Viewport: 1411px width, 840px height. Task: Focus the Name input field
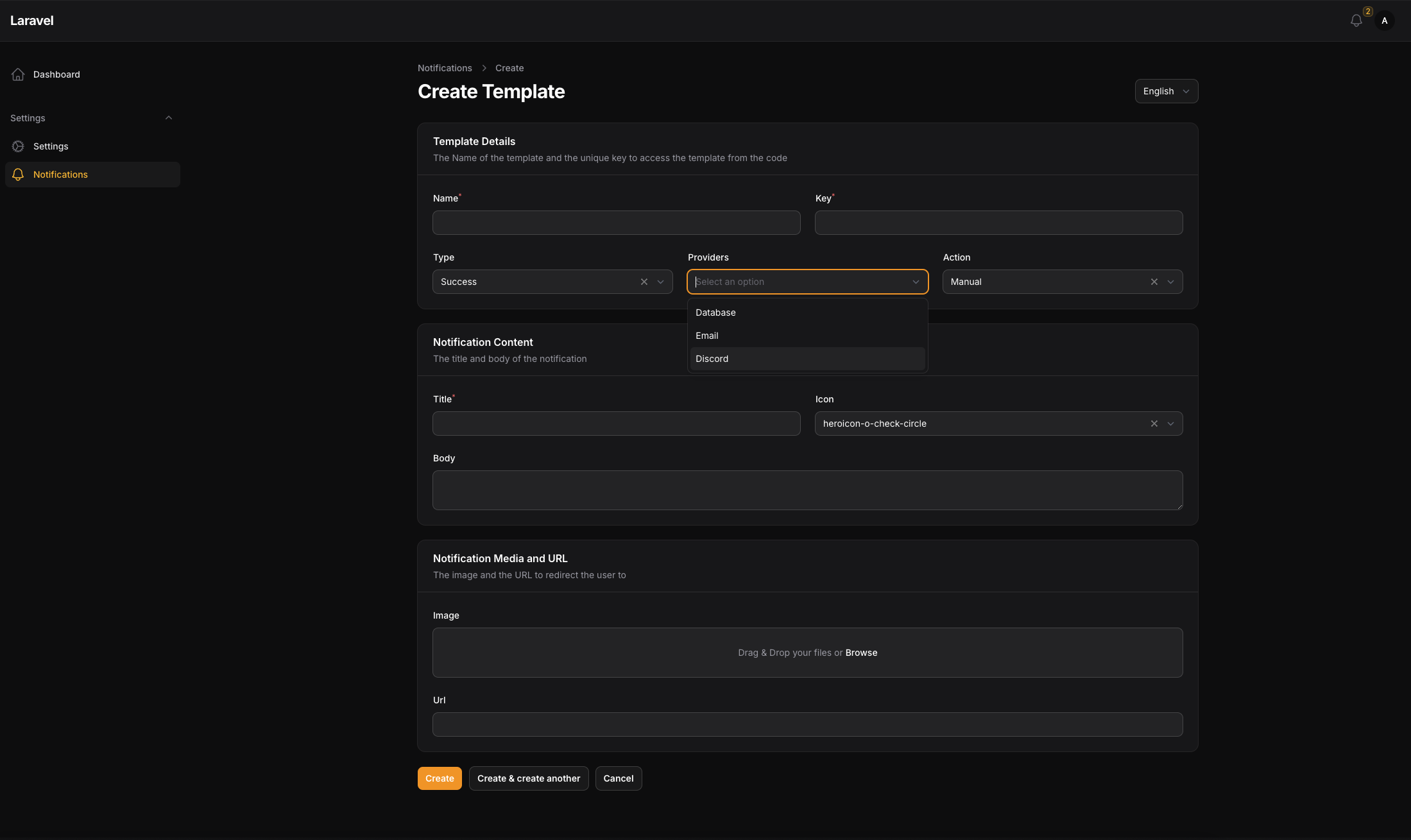(x=616, y=223)
